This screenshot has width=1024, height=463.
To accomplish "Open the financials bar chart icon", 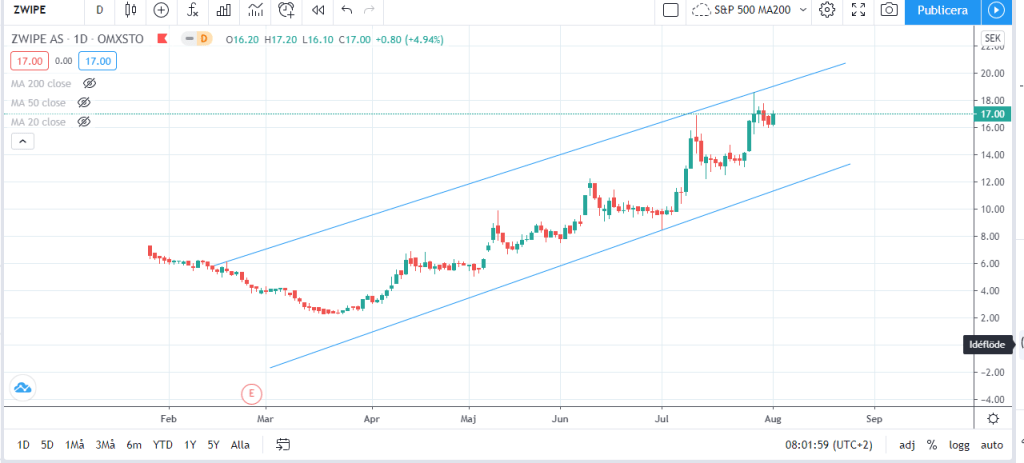I will tap(224, 10).
